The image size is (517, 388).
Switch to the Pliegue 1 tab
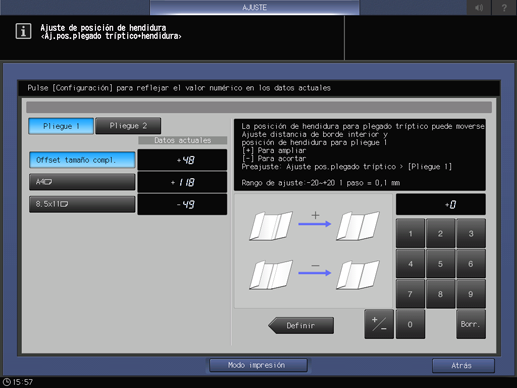pos(61,126)
